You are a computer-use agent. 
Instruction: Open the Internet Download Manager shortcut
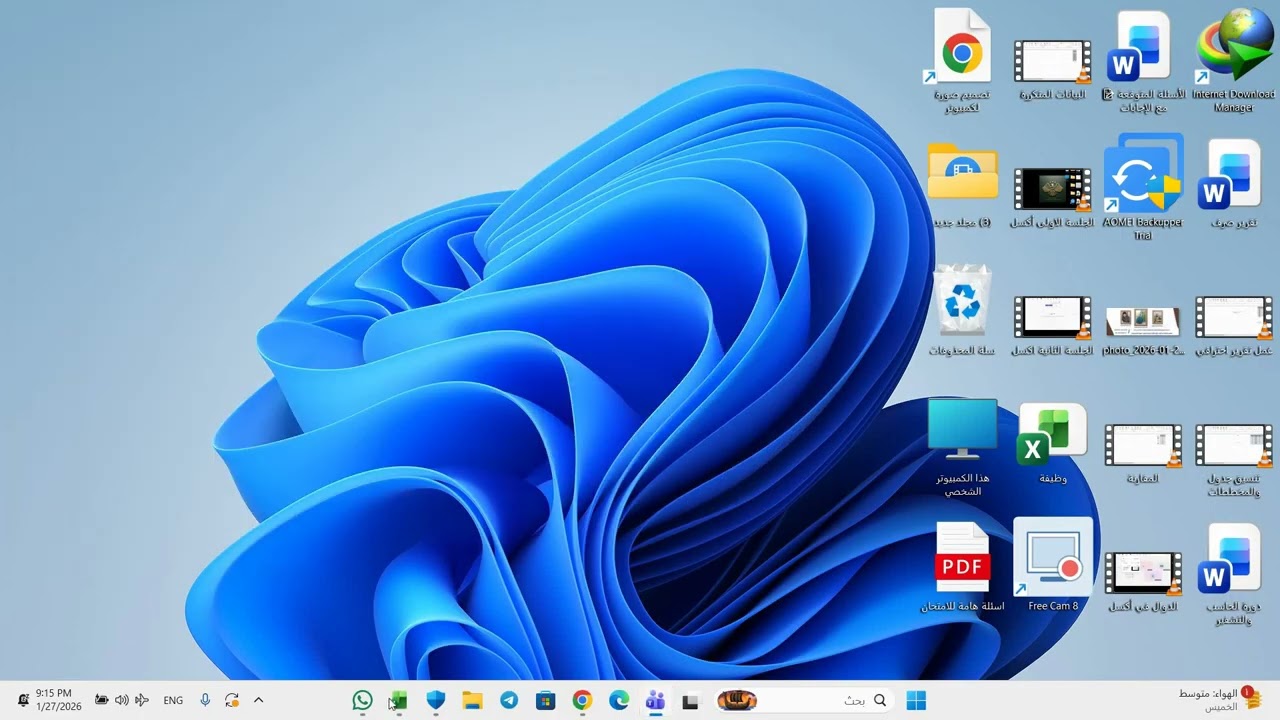1233,60
